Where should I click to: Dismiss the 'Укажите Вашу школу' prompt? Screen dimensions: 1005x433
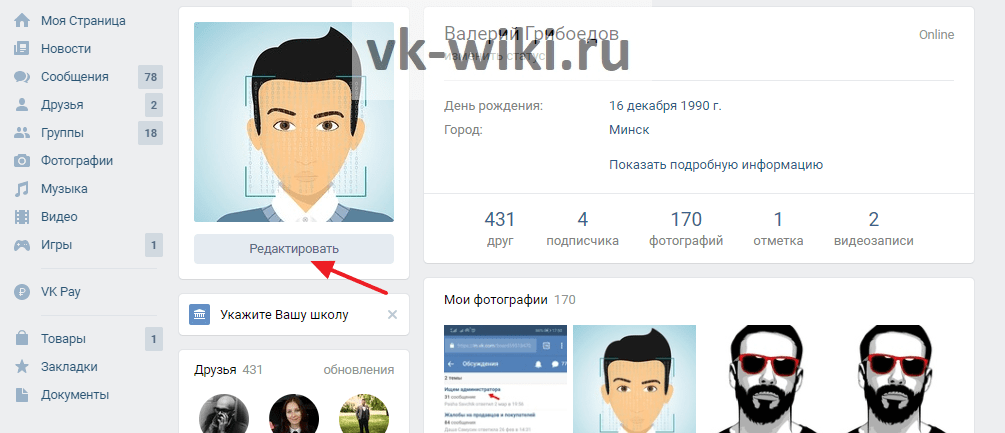(393, 315)
